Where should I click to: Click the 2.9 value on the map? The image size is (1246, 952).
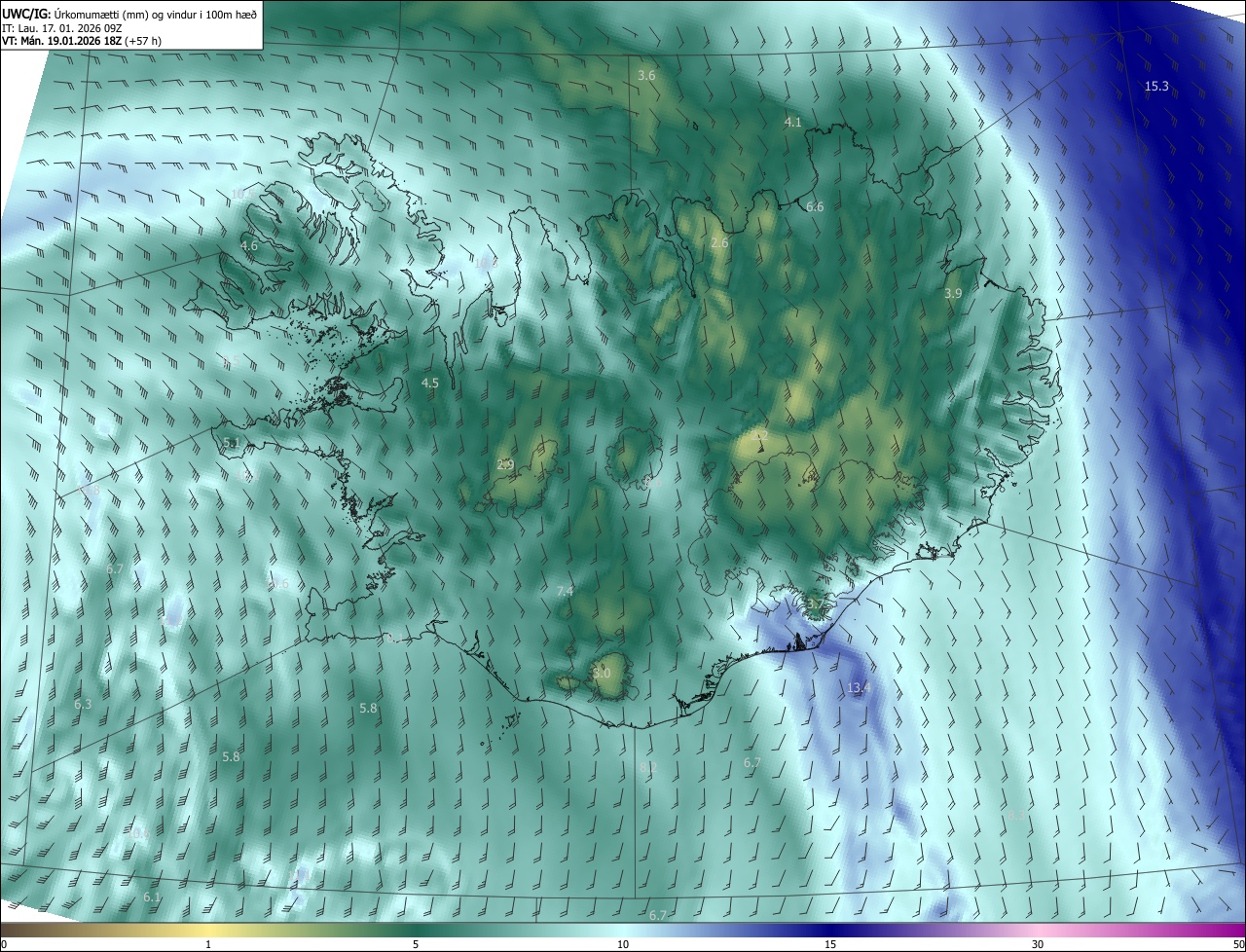click(x=504, y=465)
